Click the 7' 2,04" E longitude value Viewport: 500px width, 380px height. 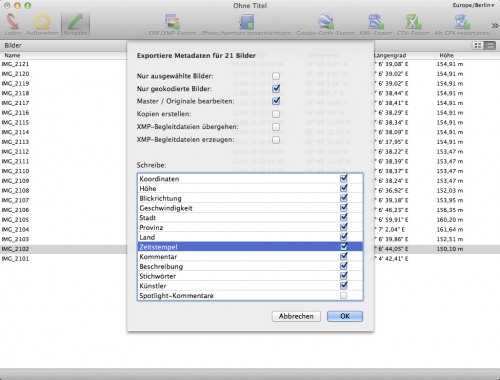tap(389, 229)
